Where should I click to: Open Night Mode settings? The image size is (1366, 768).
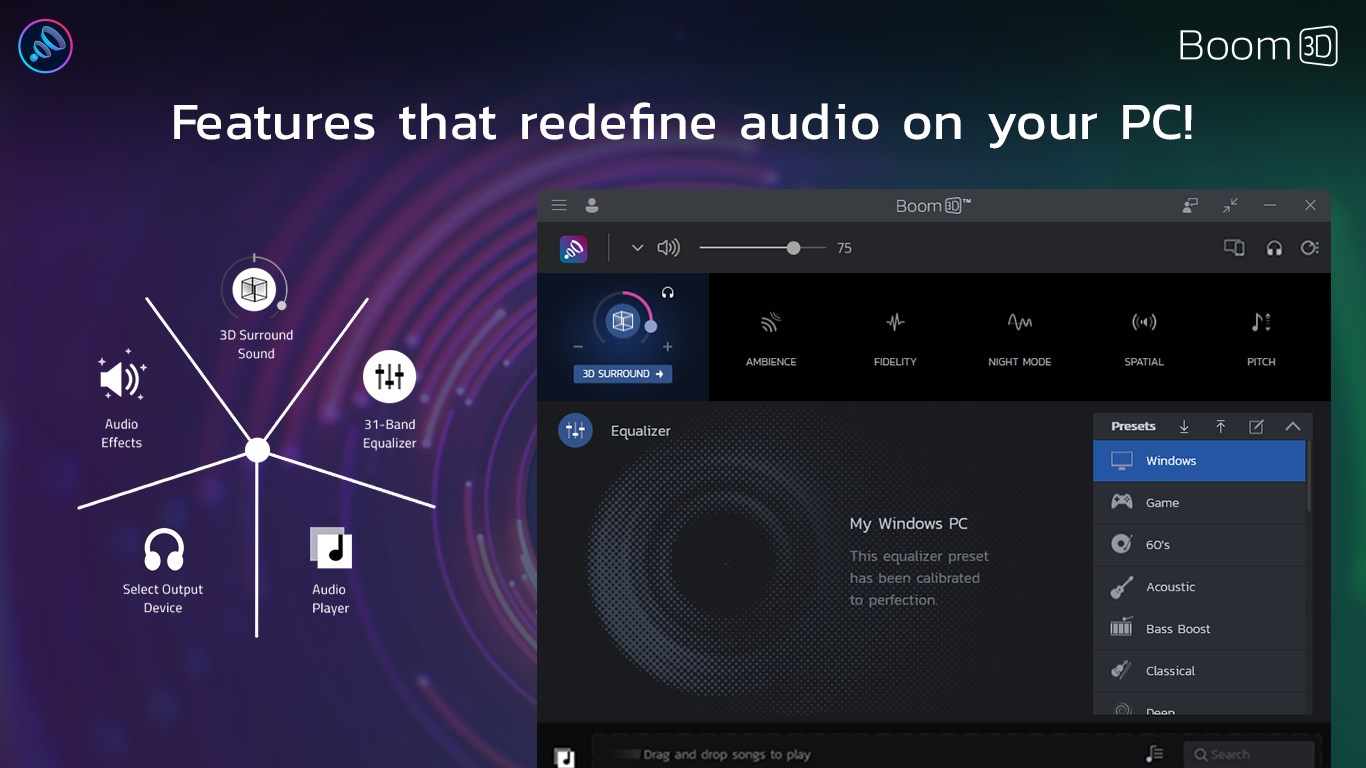tap(1019, 337)
